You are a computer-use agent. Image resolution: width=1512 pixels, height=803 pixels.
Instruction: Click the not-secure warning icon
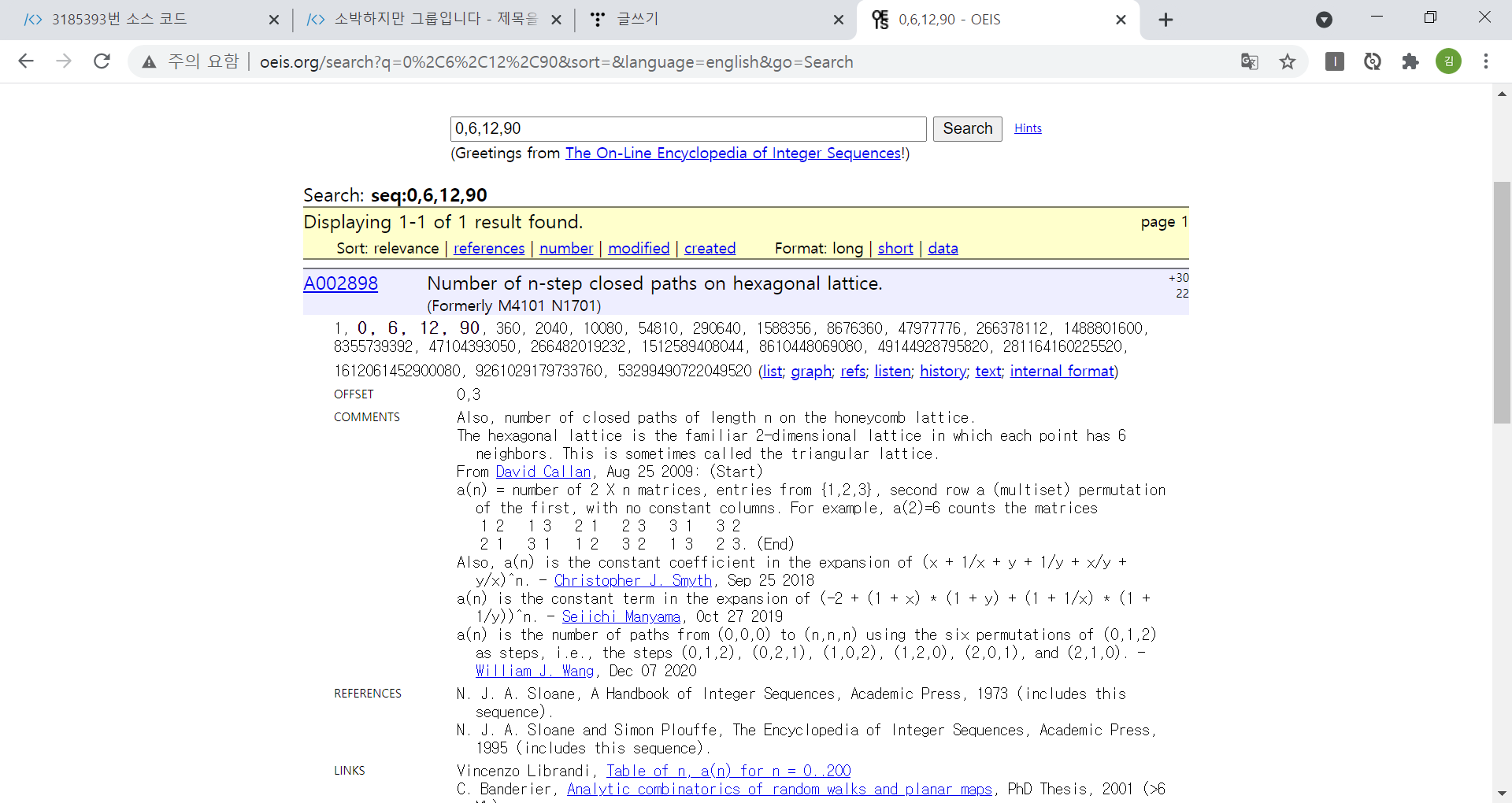click(149, 62)
